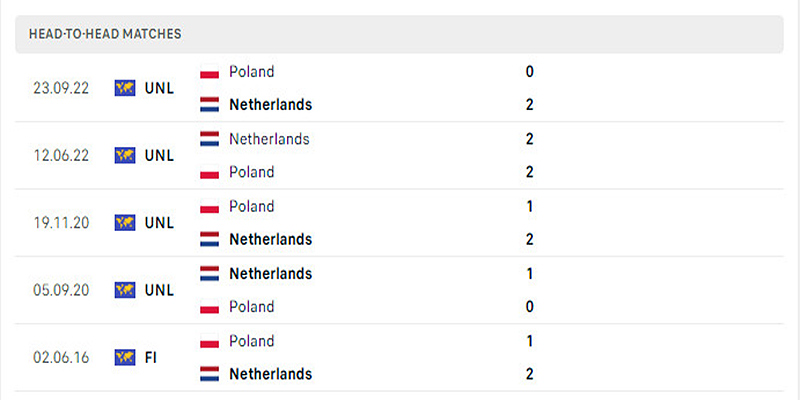This screenshot has height=400, width=800.
Task: Click the UNL competition icon for 12.06.22
Action: (125, 155)
